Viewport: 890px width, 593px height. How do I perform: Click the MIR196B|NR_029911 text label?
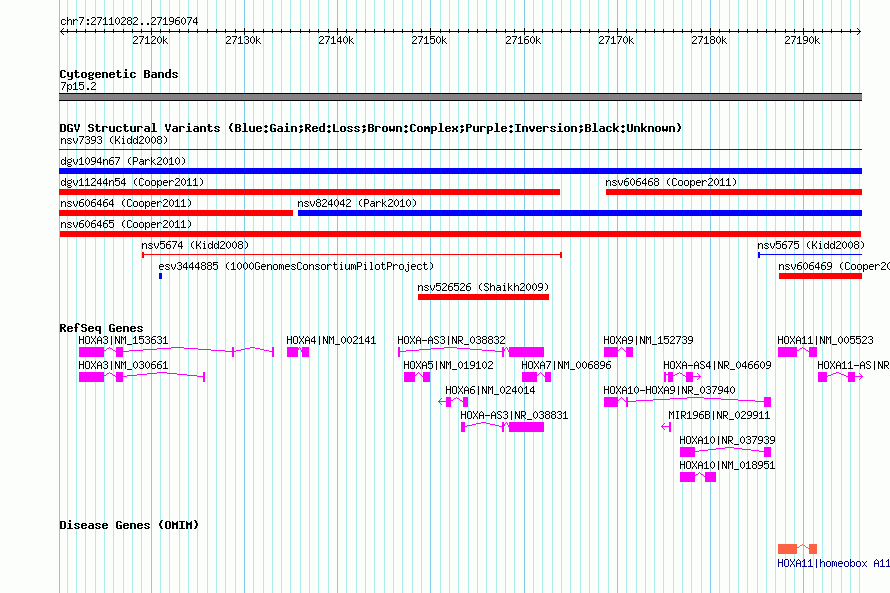pyautogui.click(x=719, y=415)
